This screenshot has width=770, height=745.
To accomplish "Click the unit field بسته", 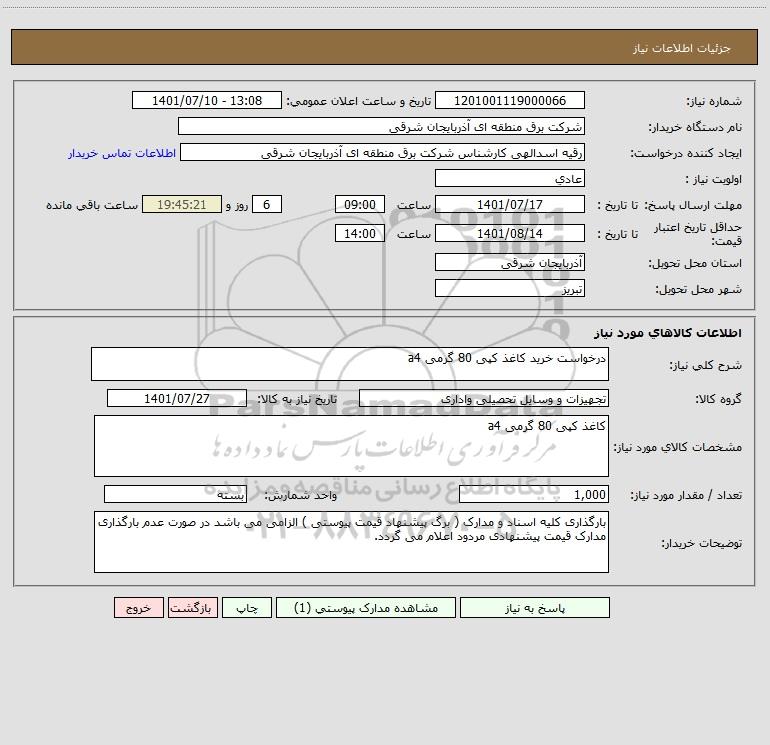I will (175, 494).
